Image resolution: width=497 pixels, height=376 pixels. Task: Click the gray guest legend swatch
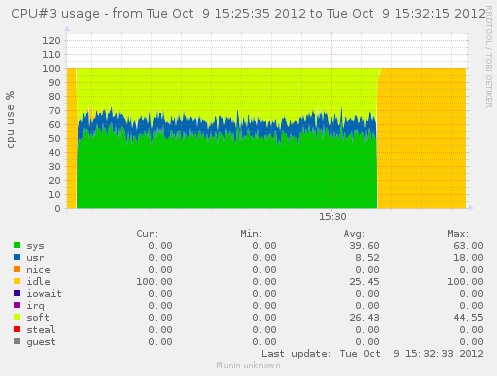pos(17,341)
